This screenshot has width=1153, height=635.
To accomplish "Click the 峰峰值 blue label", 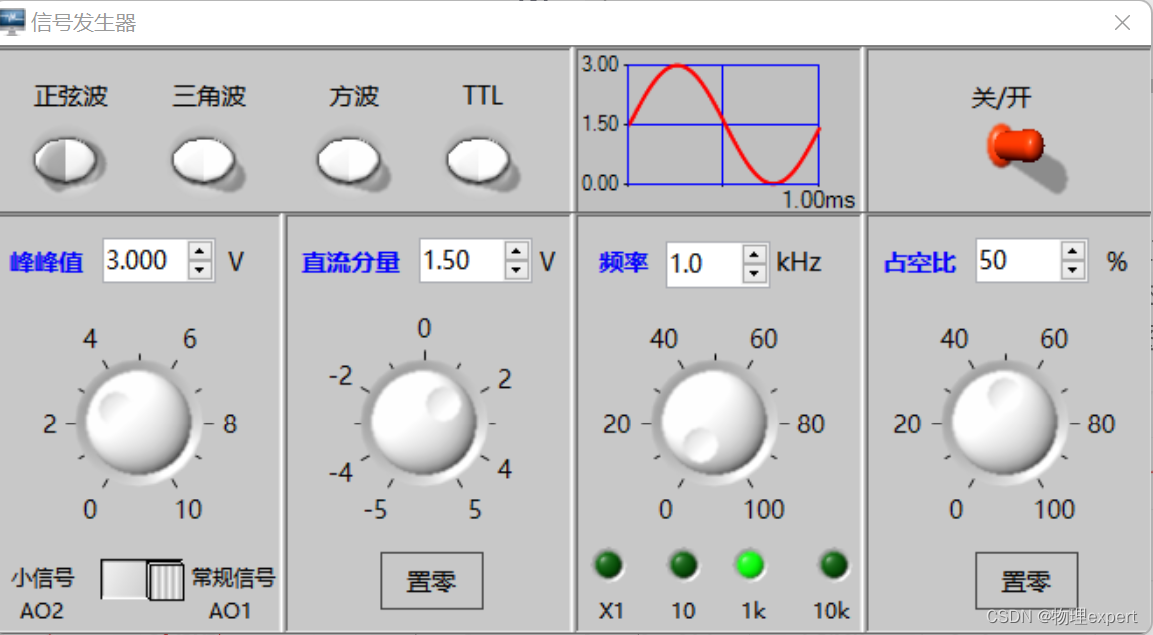I will point(46,262).
